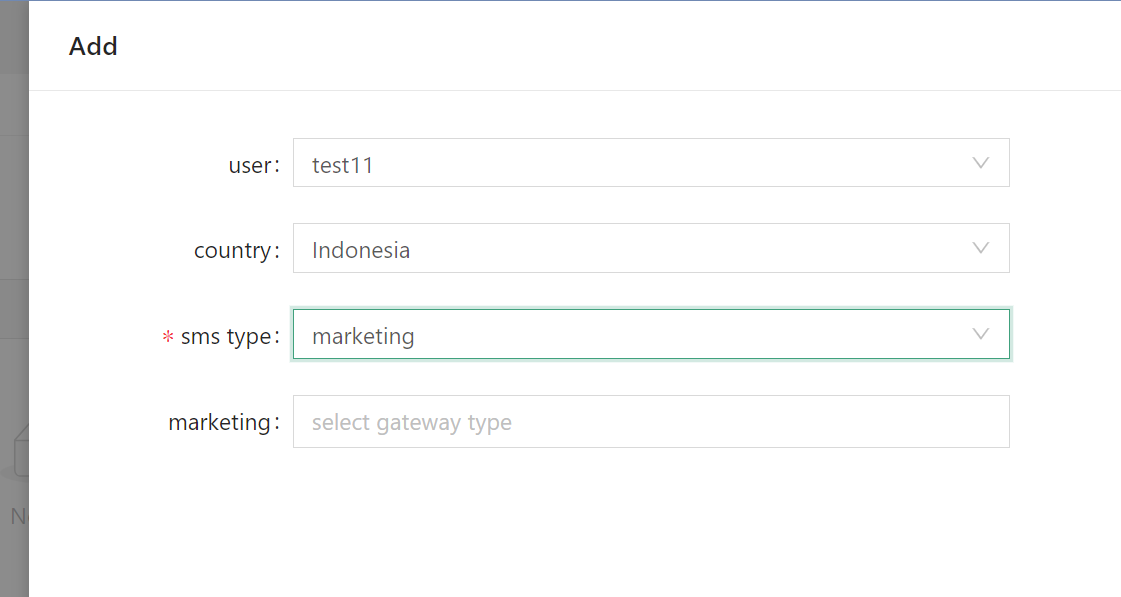The height and width of the screenshot is (597, 1121).
Task: Click the sms type chevron arrow
Action: pos(980,334)
